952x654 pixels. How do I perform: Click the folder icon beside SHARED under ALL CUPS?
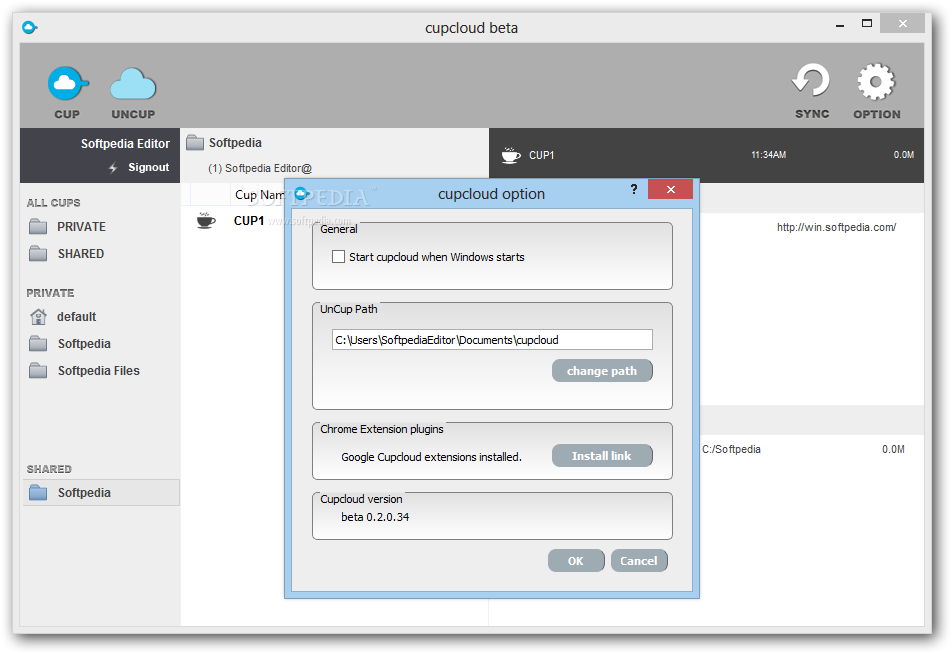[x=38, y=253]
